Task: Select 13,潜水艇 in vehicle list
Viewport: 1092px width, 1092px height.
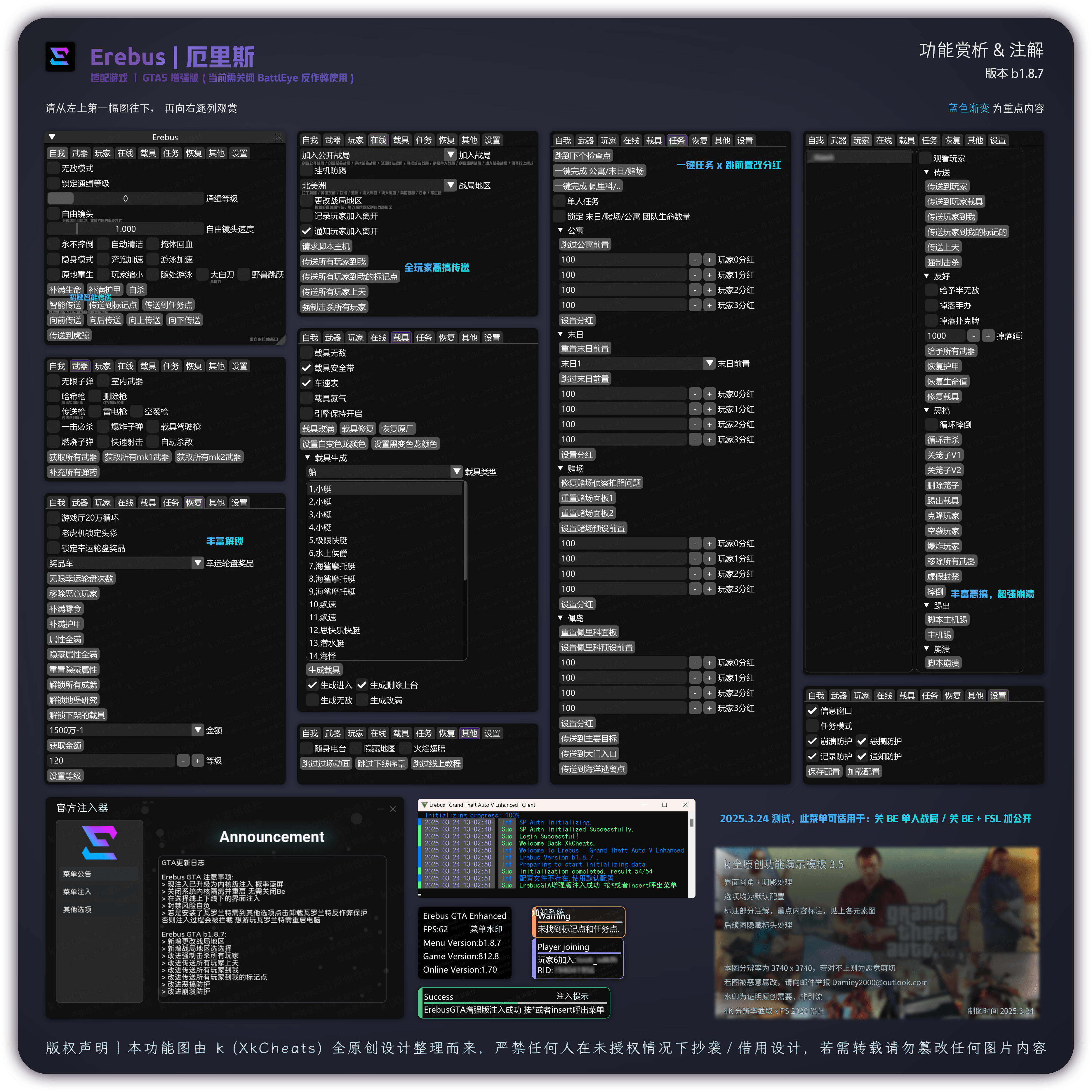Action: pyautogui.click(x=384, y=643)
